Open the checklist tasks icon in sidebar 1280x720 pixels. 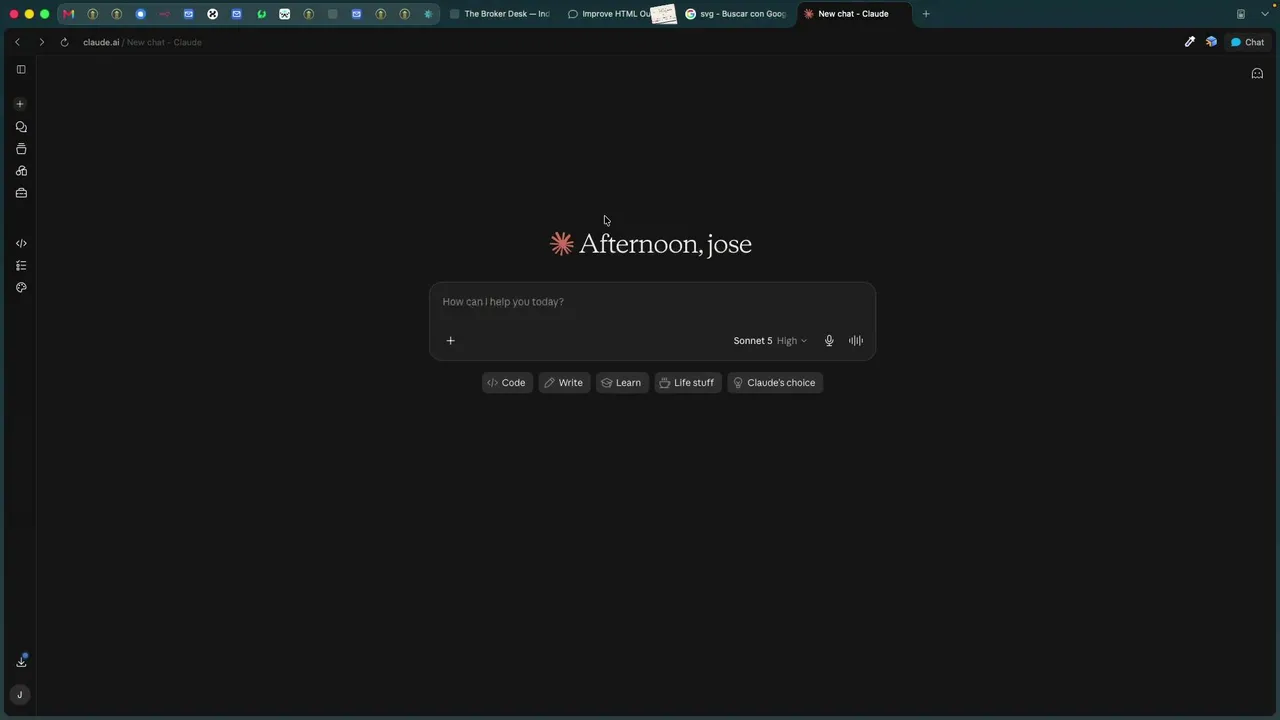click(21, 266)
